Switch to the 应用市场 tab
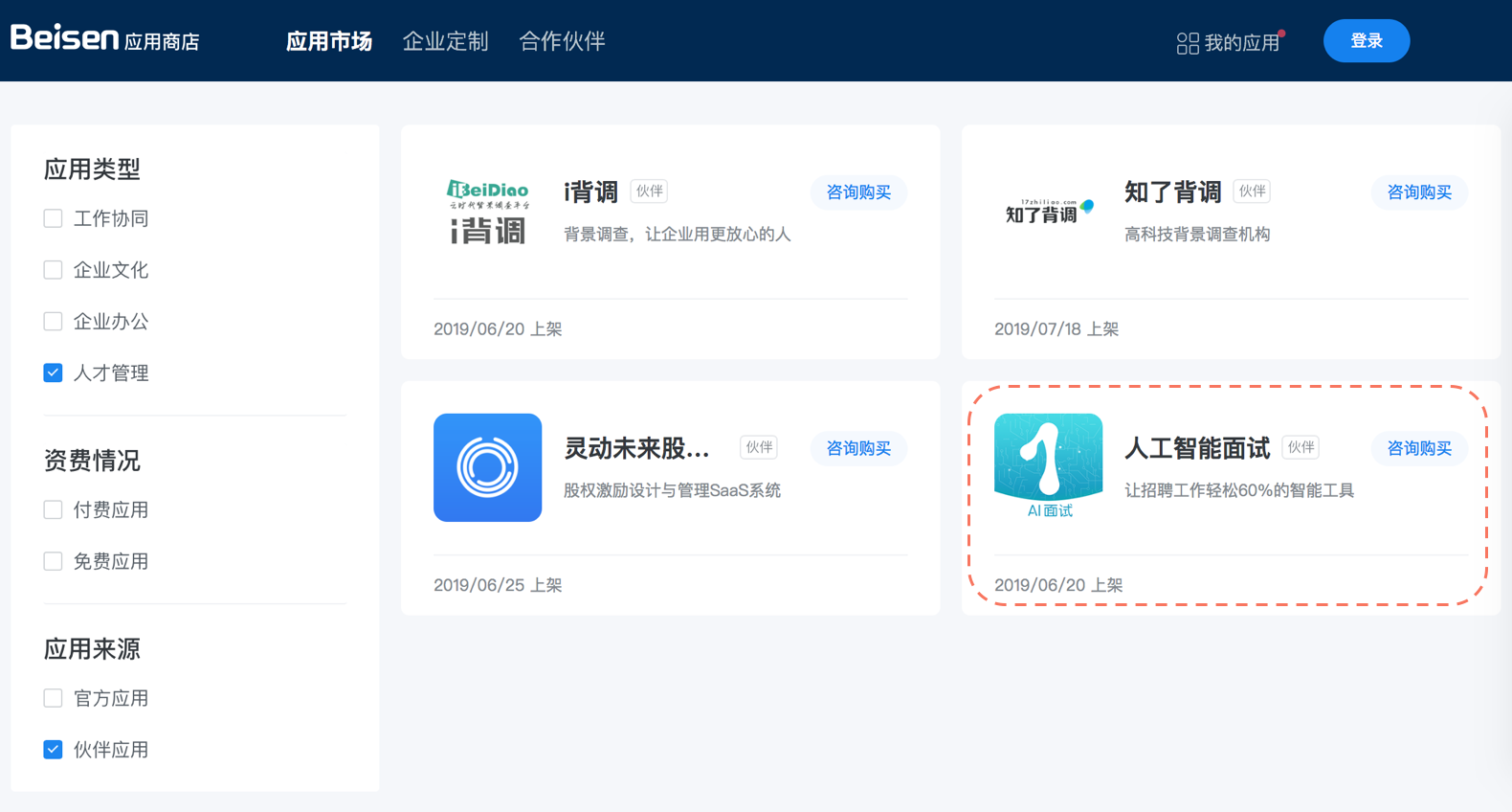1512x812 pixels. pyautogui.click(x=329, y=41)
